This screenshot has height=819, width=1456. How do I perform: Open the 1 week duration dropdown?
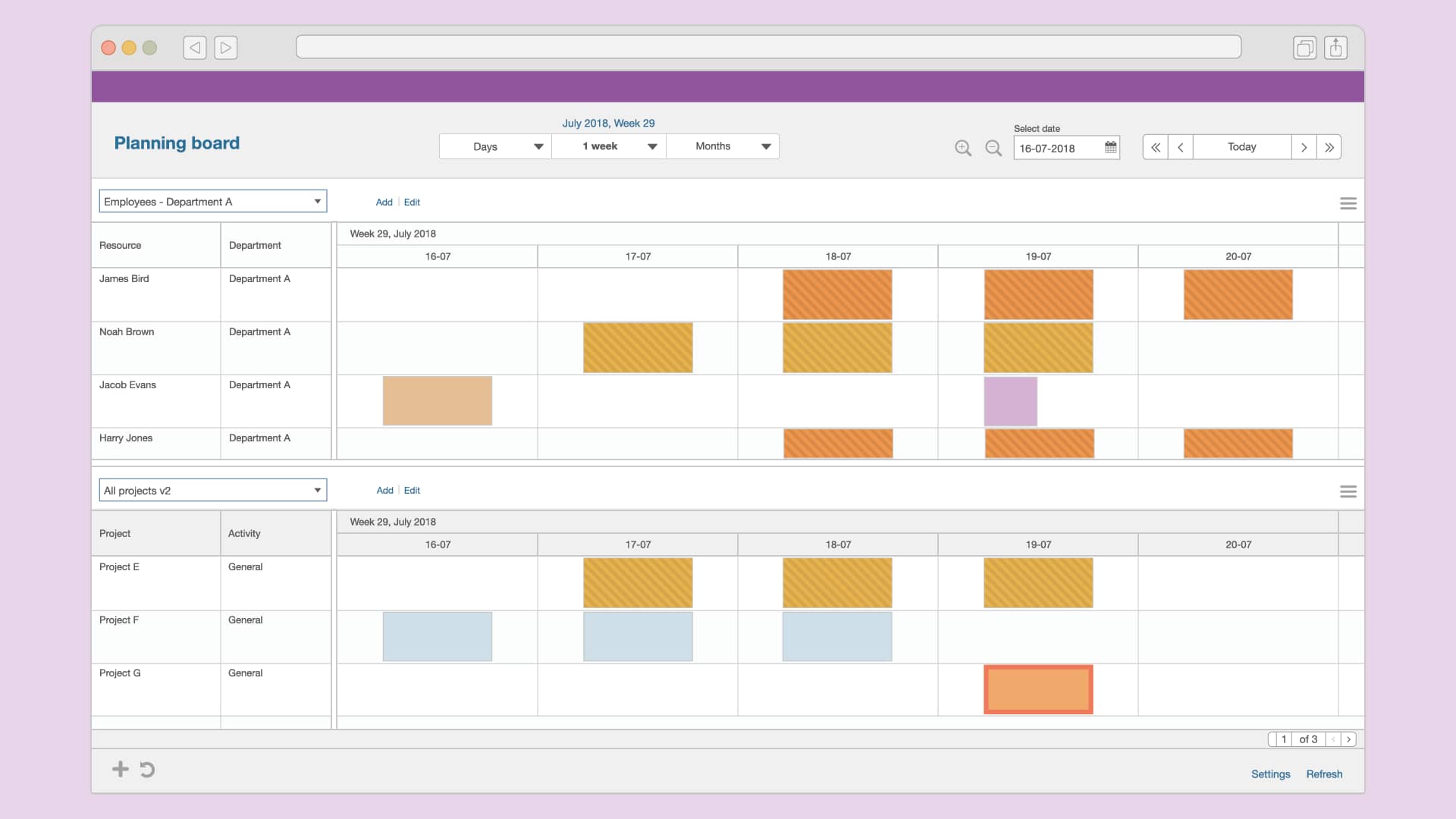(608, 146)
